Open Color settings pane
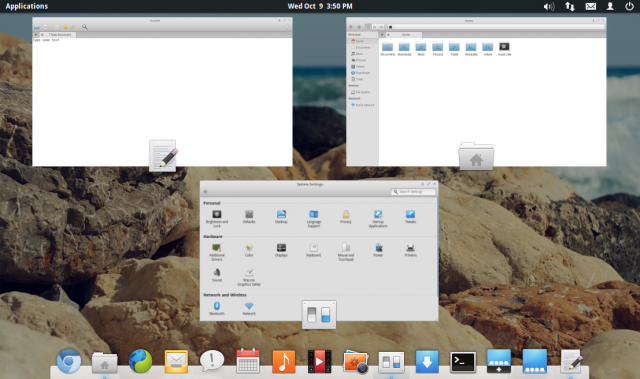 249,250
